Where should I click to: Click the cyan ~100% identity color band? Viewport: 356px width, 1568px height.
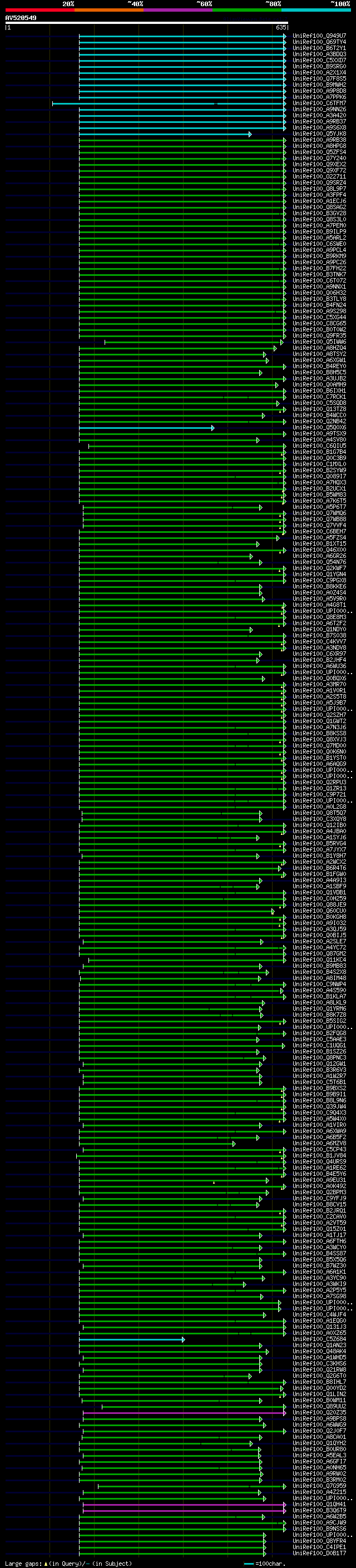(316, 10)
